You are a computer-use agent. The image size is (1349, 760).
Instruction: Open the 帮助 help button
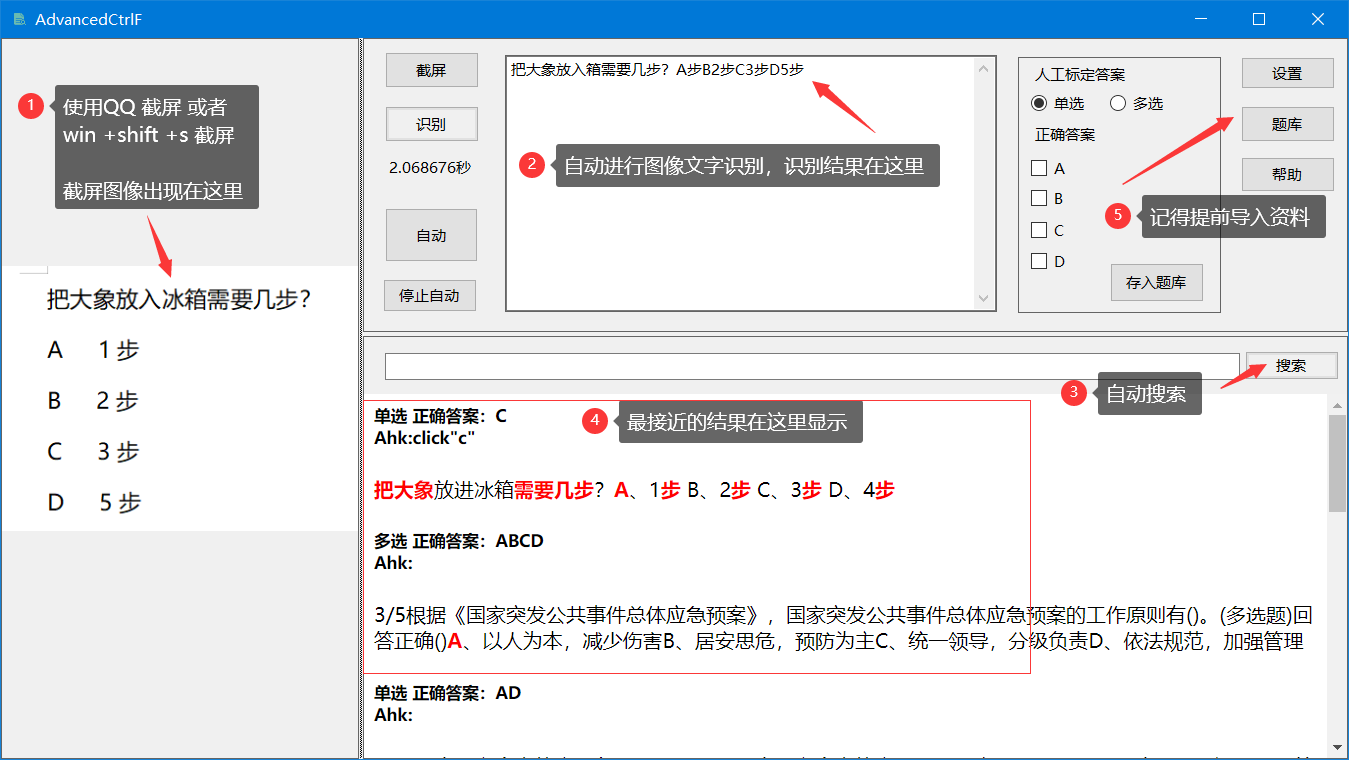(1287, 174)
